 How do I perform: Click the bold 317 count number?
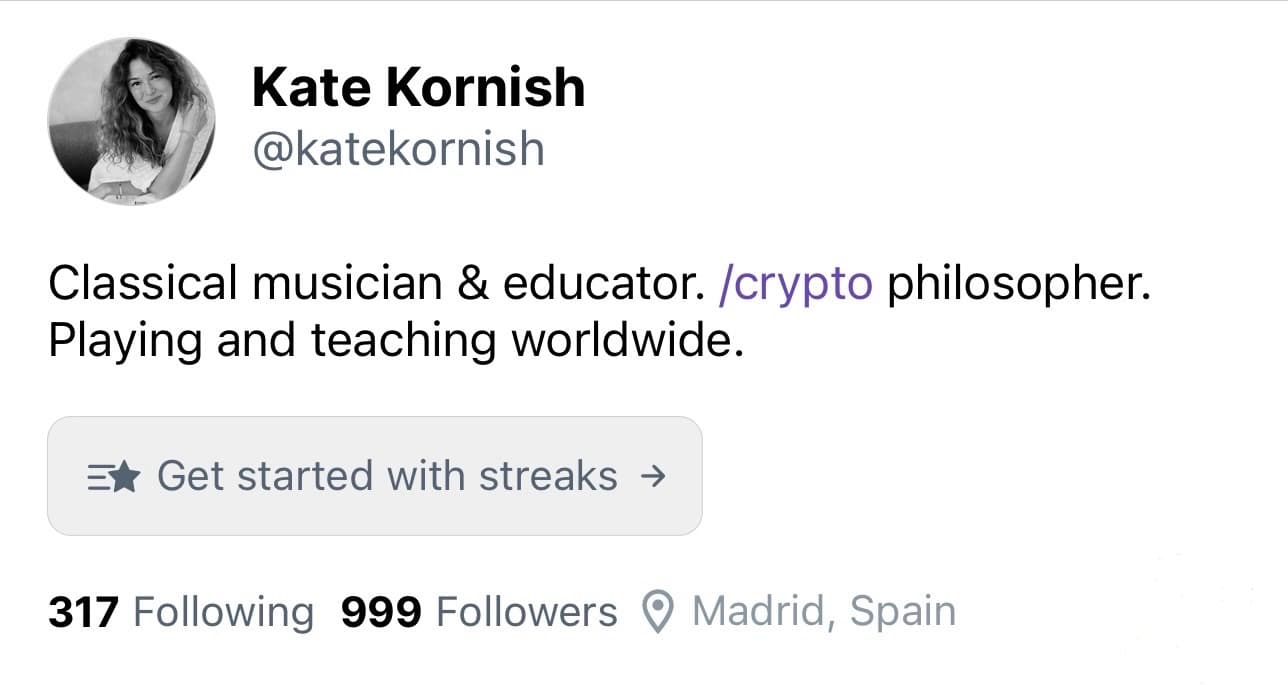pyautogui.click(x=84, y=612)
